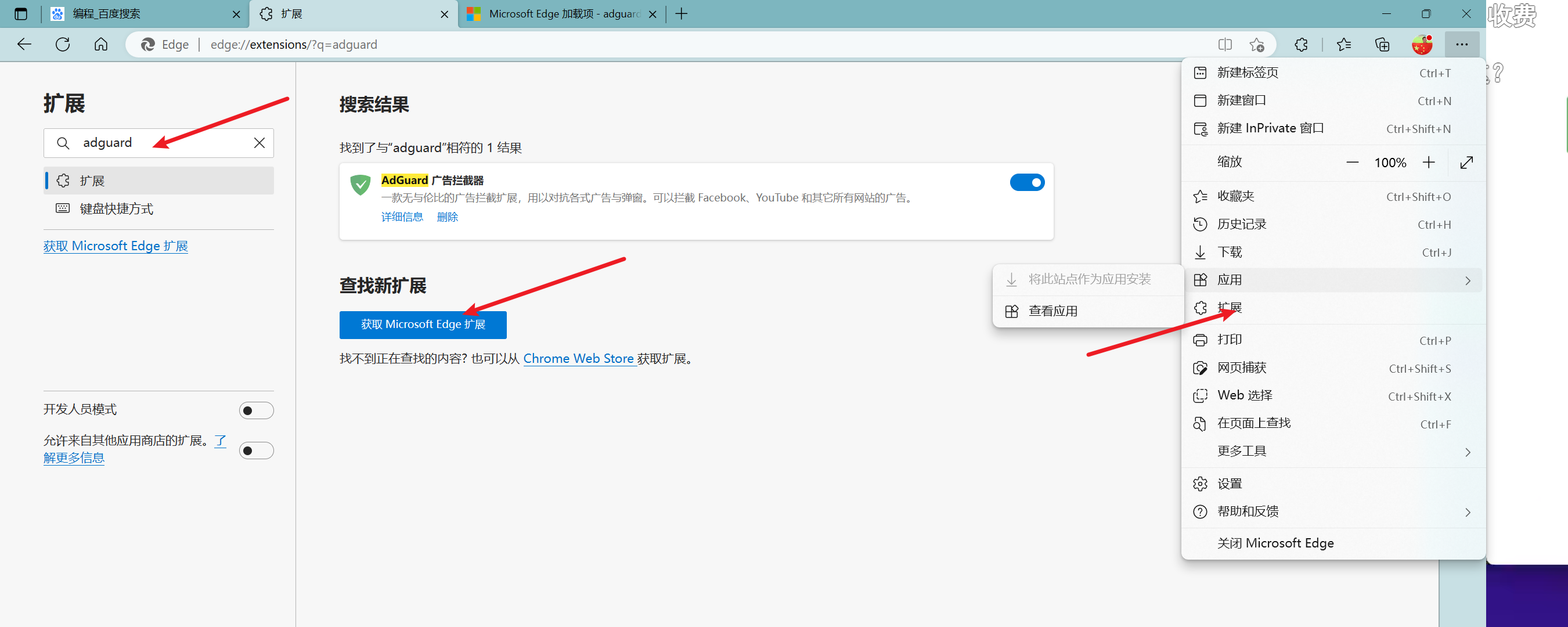This screenshot has width=1568, height=627.
Task: Open the Chrome Web Store link
Action: pyautogui.click(x=578, y=359)
